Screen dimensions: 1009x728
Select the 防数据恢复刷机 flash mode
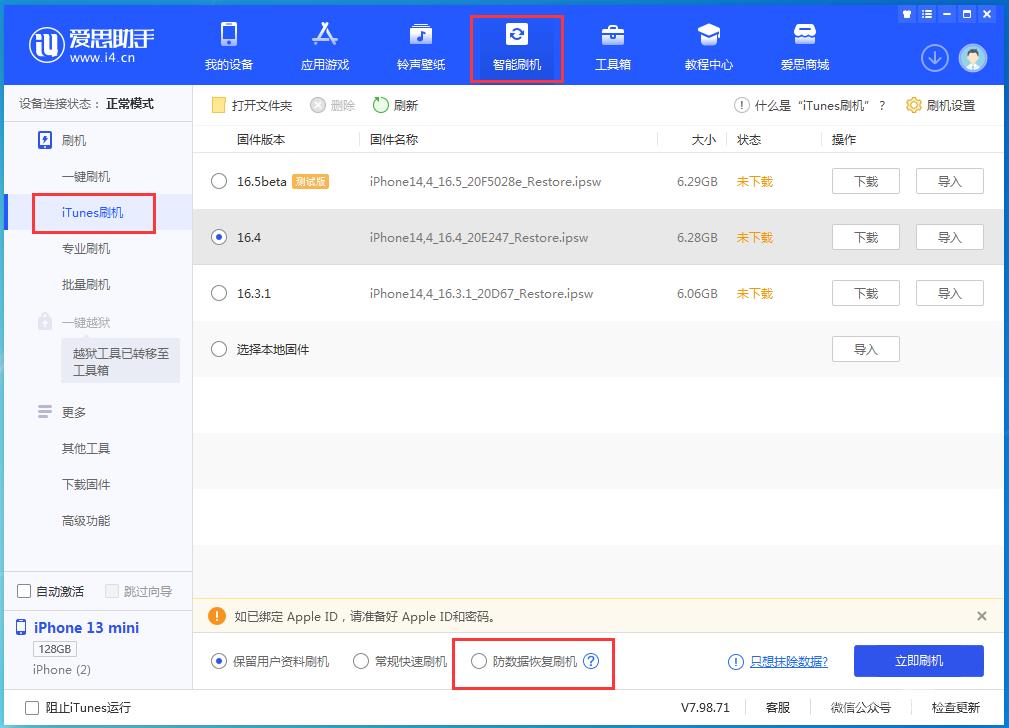pyautogui.click(x=479, y=660)
